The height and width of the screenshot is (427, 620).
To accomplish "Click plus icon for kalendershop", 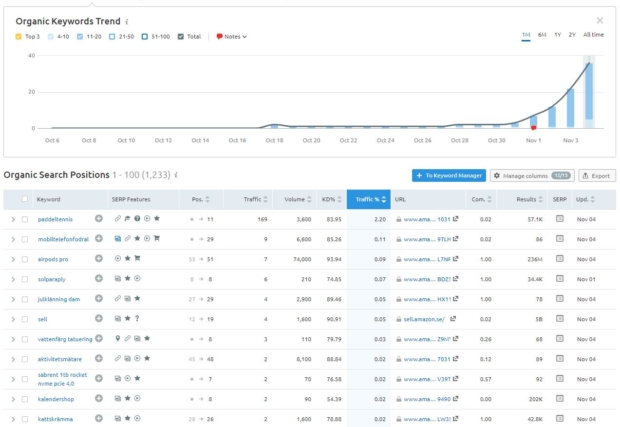I will coord(99,398).
